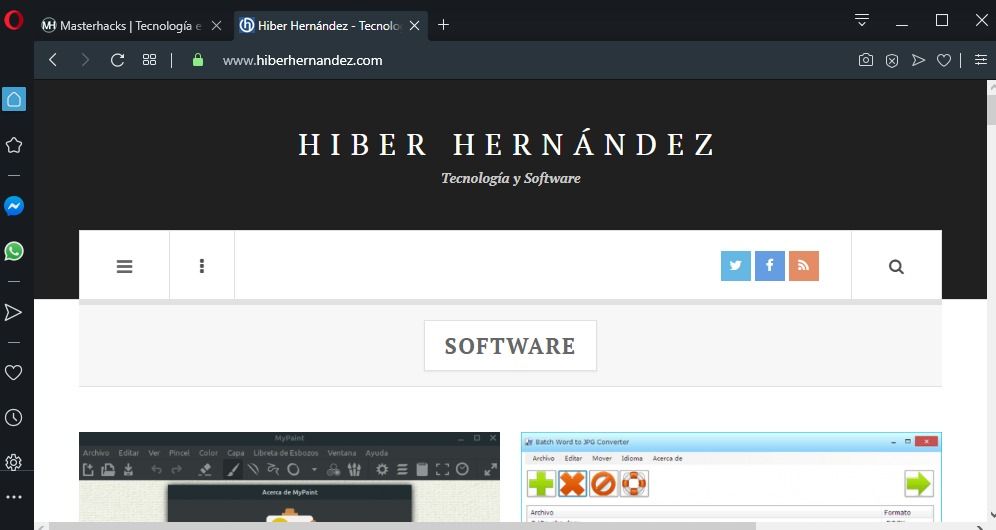Go forward to next page
Viewport: 996px width, 530px height.
coord(85,60)
